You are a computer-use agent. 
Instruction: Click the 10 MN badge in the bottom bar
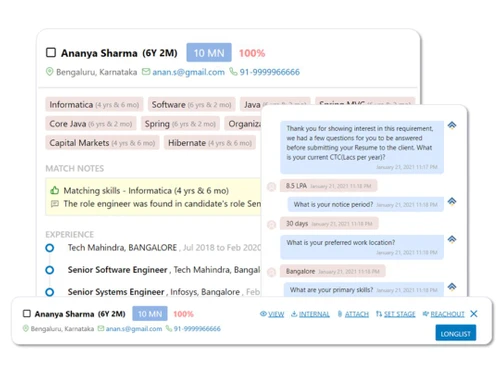click(x=150, y=314)
